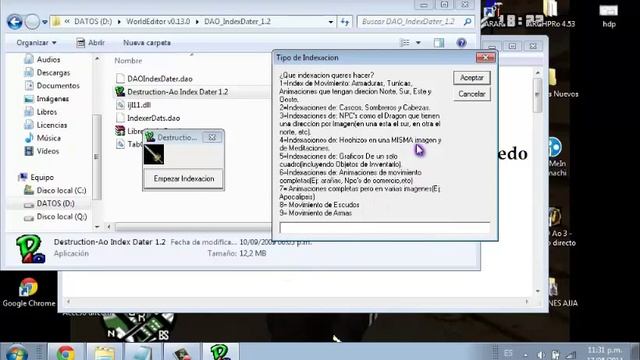Open the view options dropdown arrow
Image resolution: width=640 pixels, height=360 pixels.
[x=418, y=42]
